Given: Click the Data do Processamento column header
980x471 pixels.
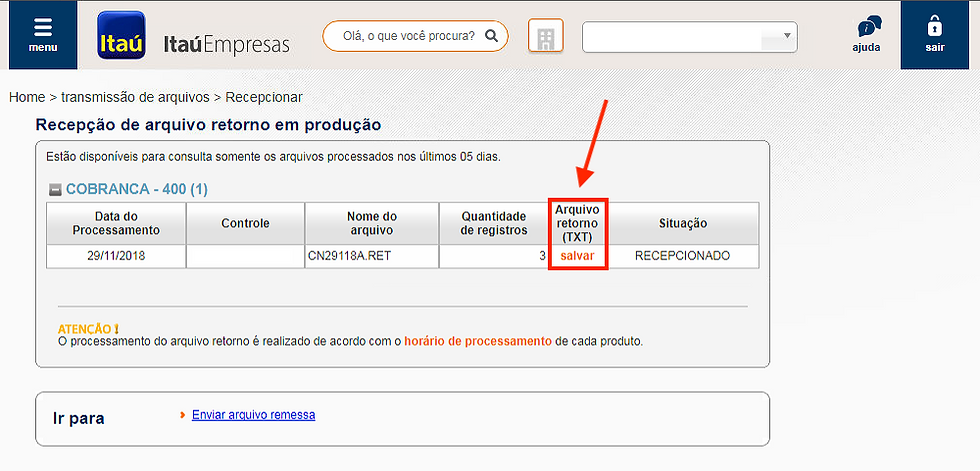Looking at the screenshot, I should (116, 224).
